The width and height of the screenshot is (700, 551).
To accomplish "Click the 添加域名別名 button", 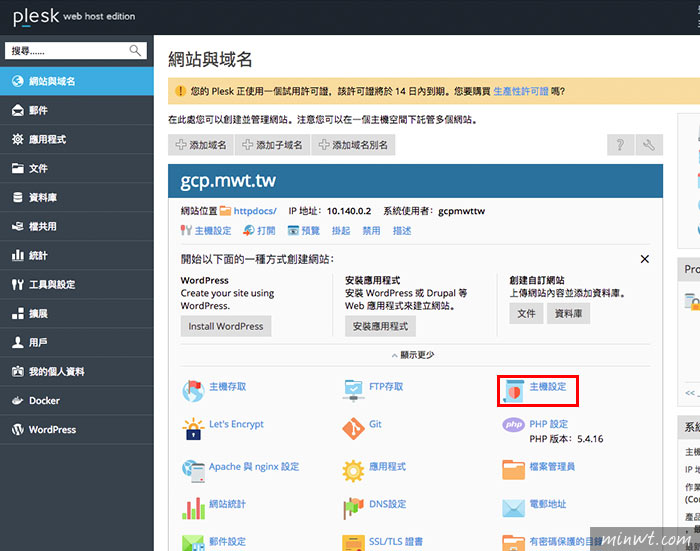I will click(x=353, y=145).
